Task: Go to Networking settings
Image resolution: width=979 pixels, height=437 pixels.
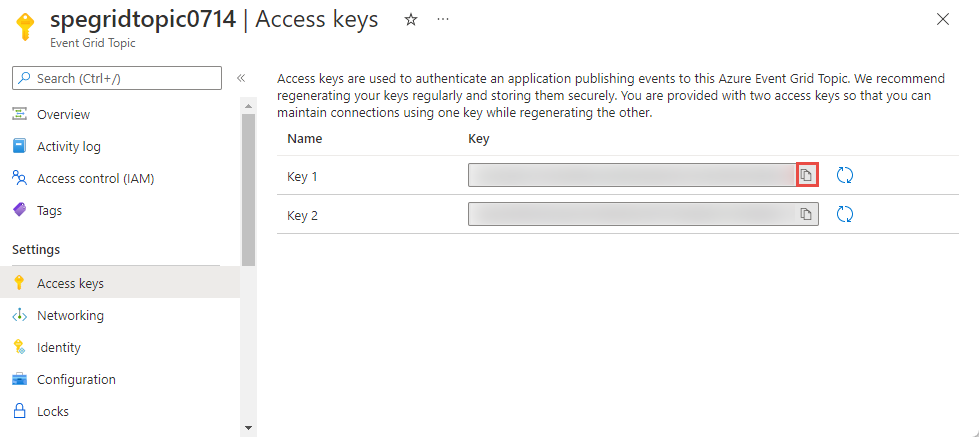Action: (x=70, y=315)
